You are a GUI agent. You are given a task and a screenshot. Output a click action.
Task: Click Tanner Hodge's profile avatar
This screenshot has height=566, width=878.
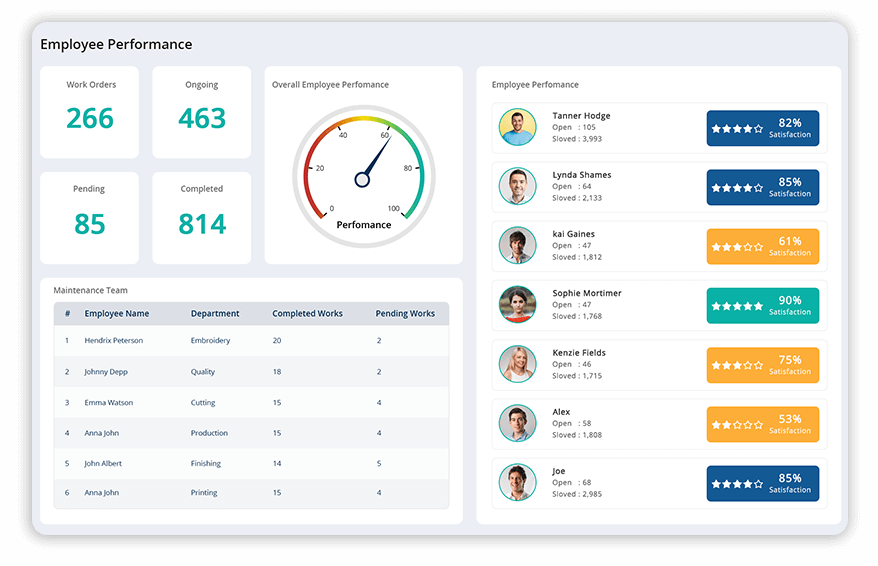click(x=517, y=127)
